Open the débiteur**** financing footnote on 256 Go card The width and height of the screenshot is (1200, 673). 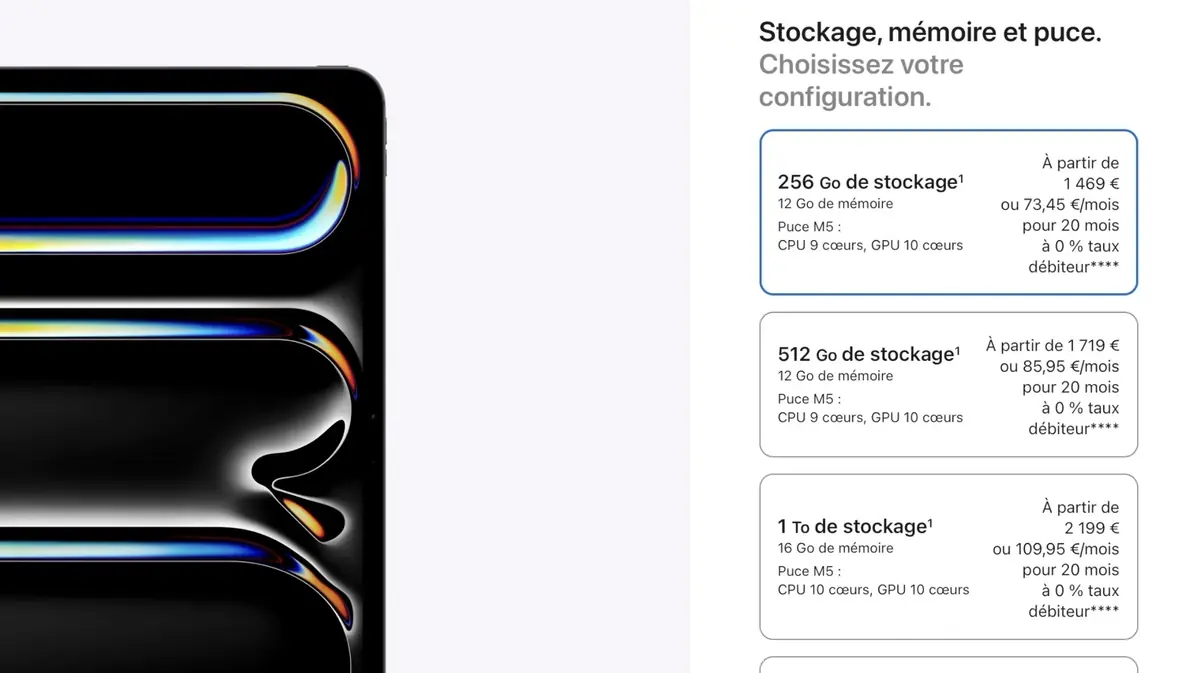(1075, 266)
